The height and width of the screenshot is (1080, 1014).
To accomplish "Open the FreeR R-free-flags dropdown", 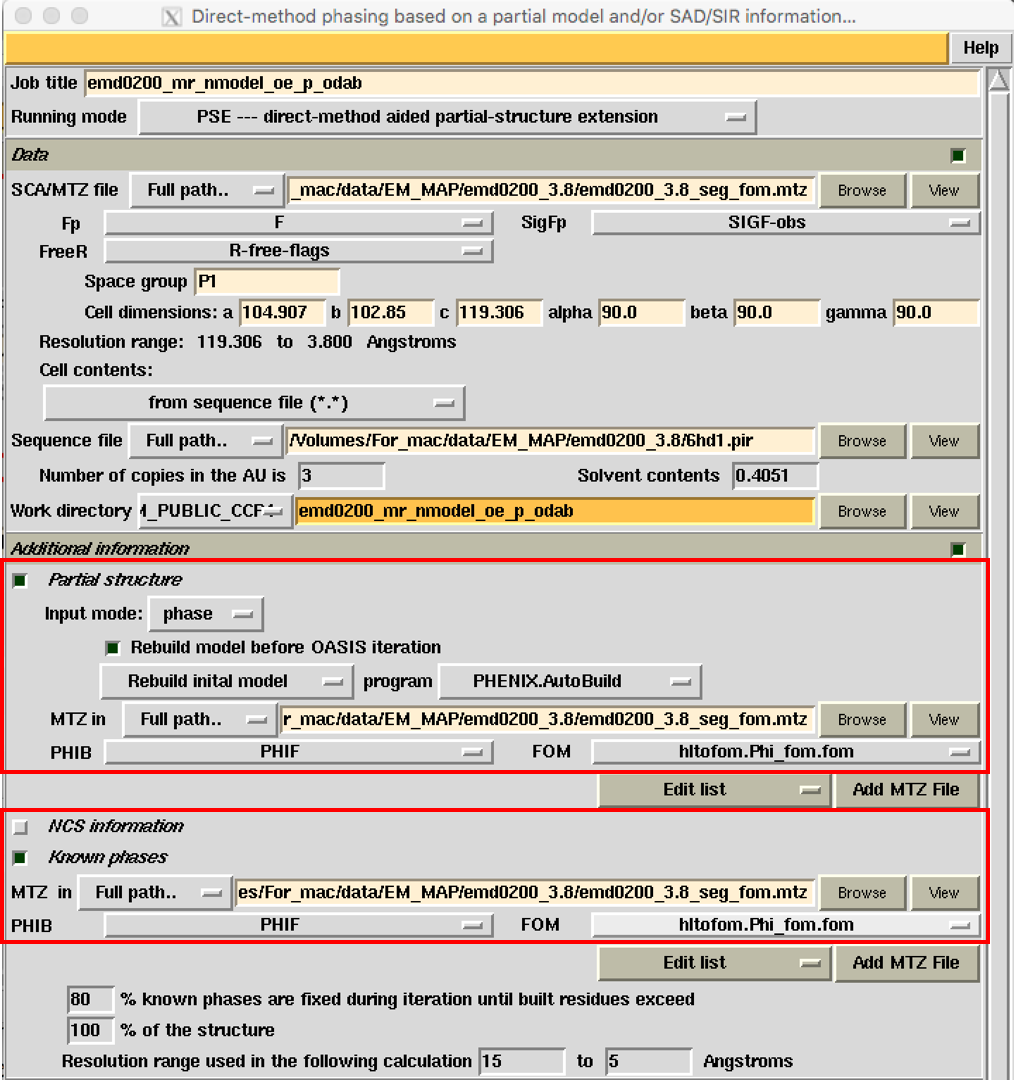I will [x=298, y=252].
